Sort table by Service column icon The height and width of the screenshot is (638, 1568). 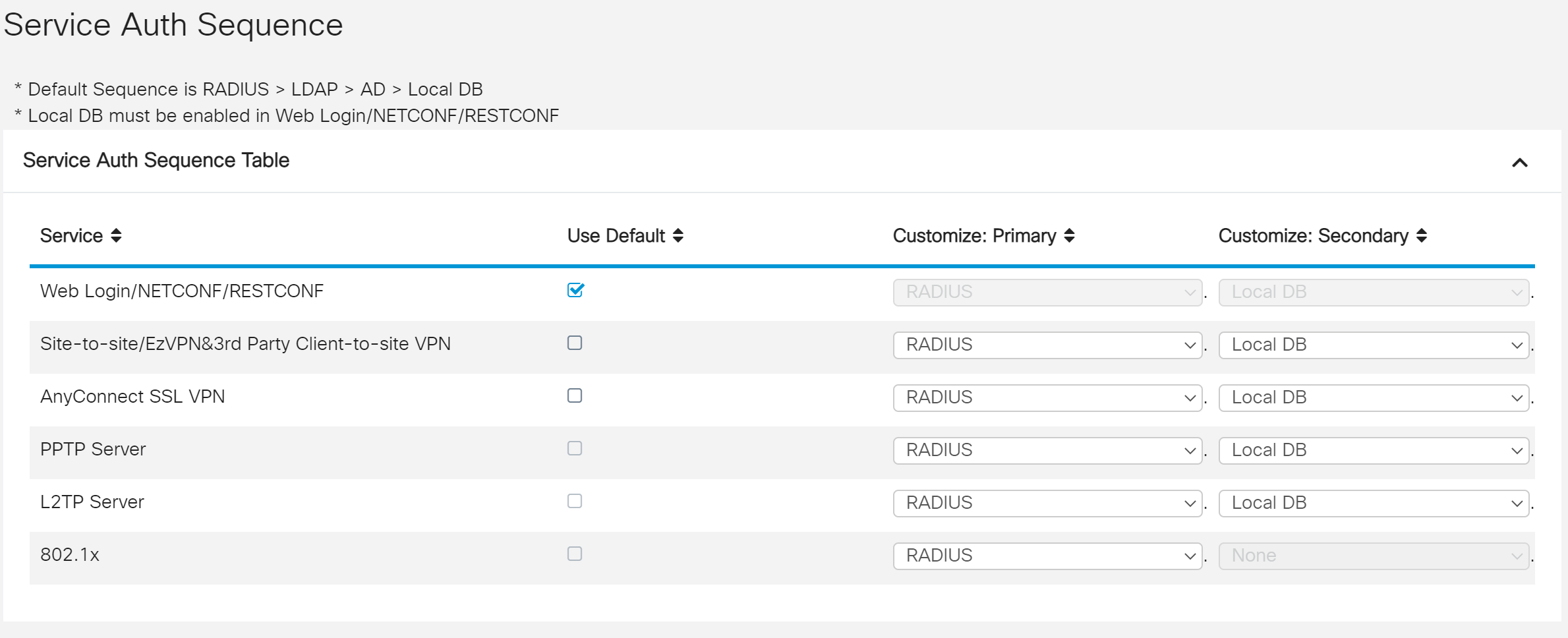(116, 236)
